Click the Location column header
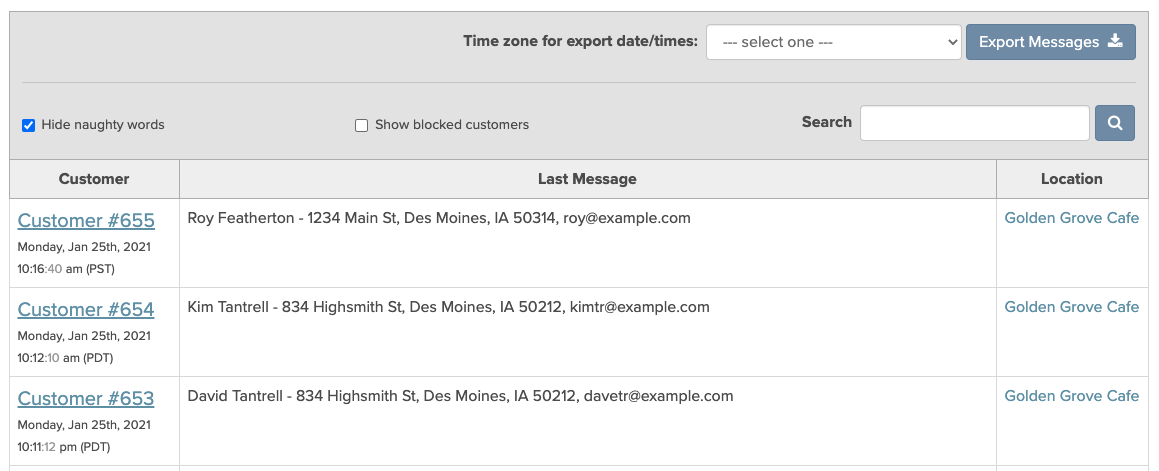The image size is (1159, 471). tap(1071, 179)
